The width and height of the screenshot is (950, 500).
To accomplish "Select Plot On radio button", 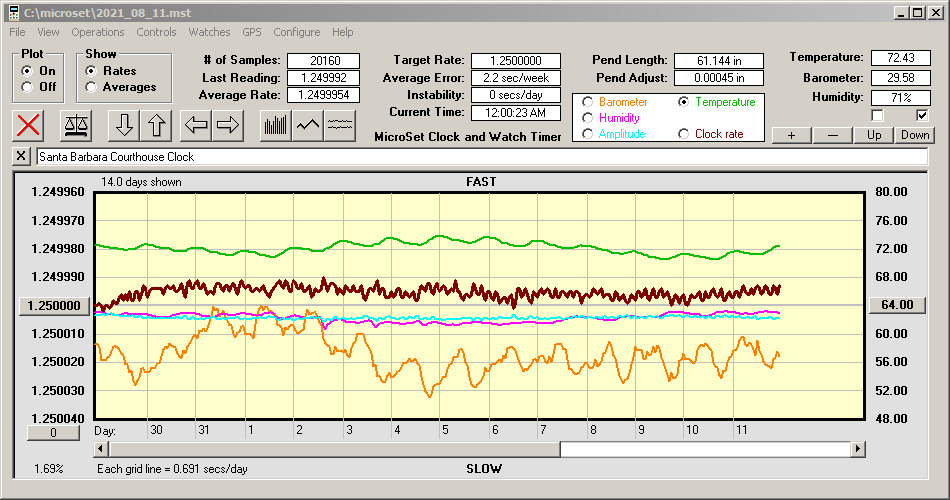I will tap(27, 71).
